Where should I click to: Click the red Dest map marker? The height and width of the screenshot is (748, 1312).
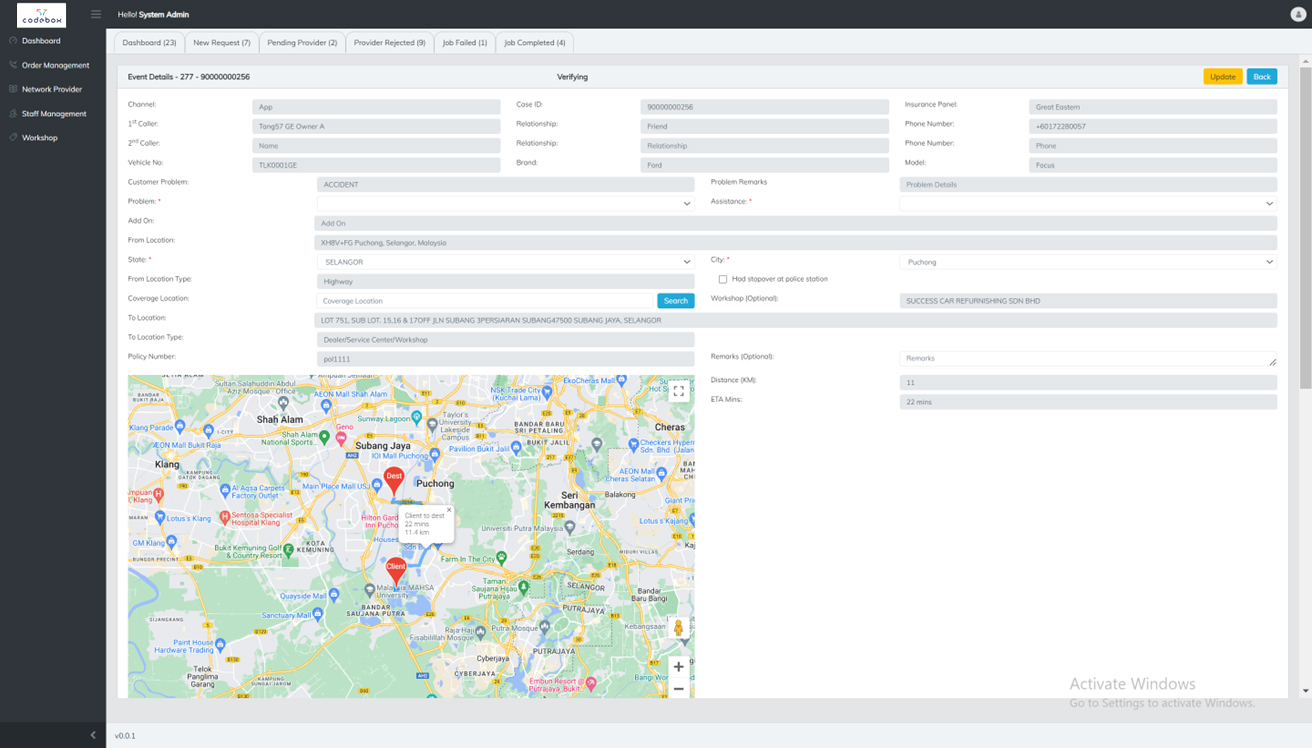[x=394, y=479]
